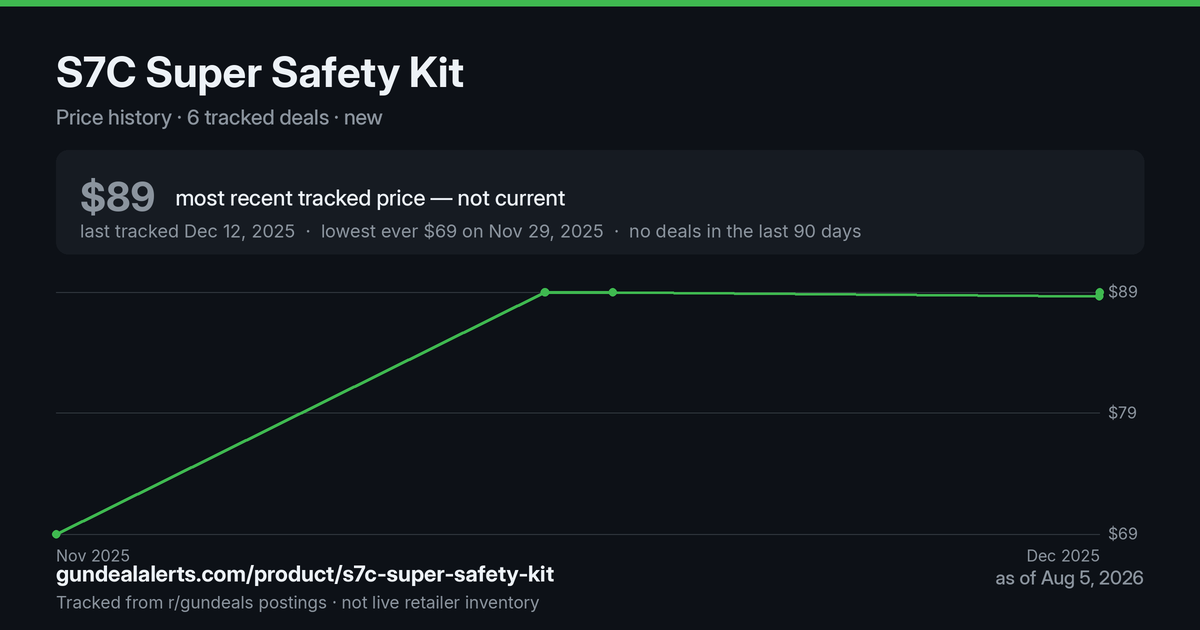Image resolution: width=1200 pixels, height=630 pixels.
Task: Click the 'as of Aug 5, 2026' date
Action: point(1069,578)
